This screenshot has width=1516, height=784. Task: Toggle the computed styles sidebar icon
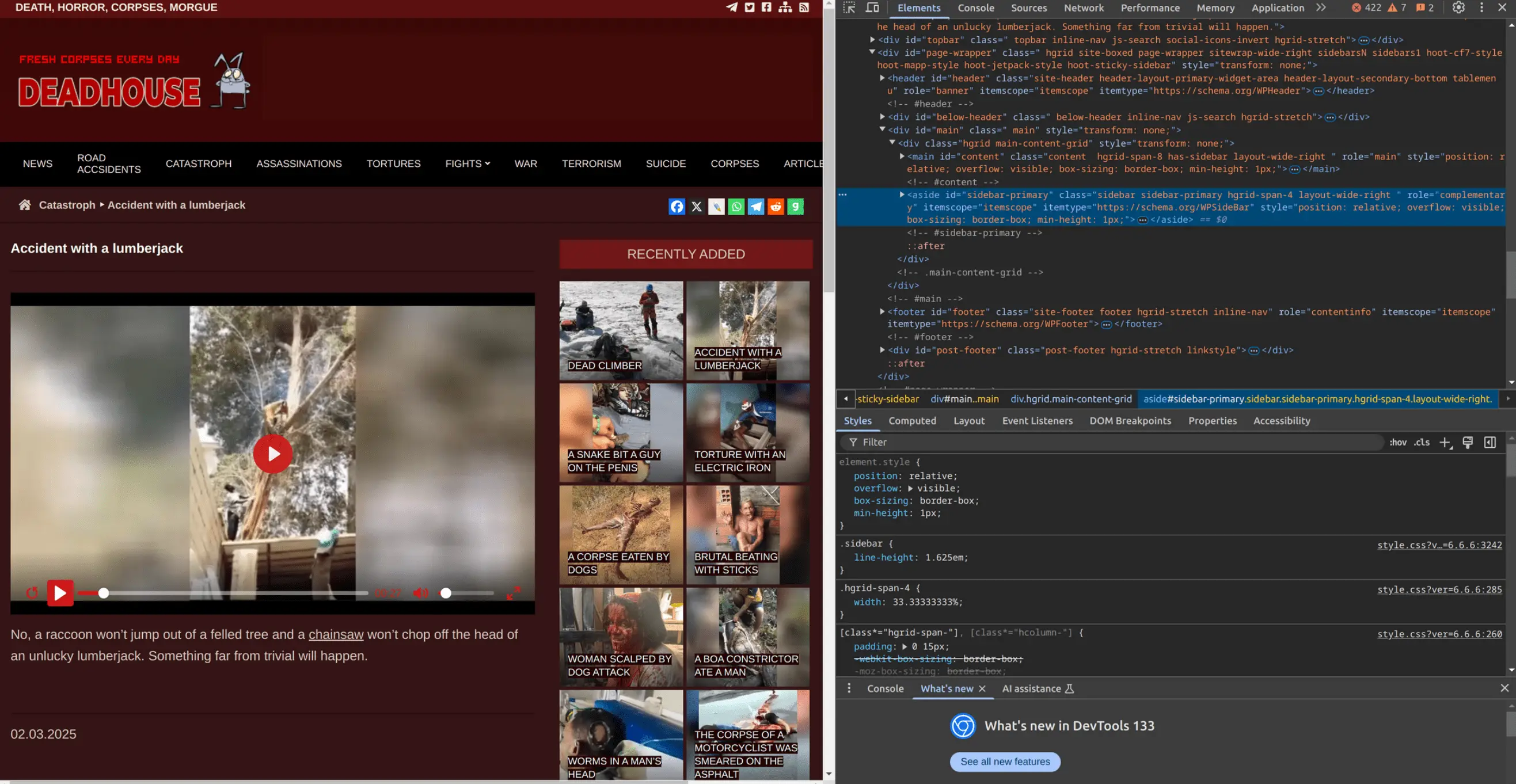tap(1490, 442)
